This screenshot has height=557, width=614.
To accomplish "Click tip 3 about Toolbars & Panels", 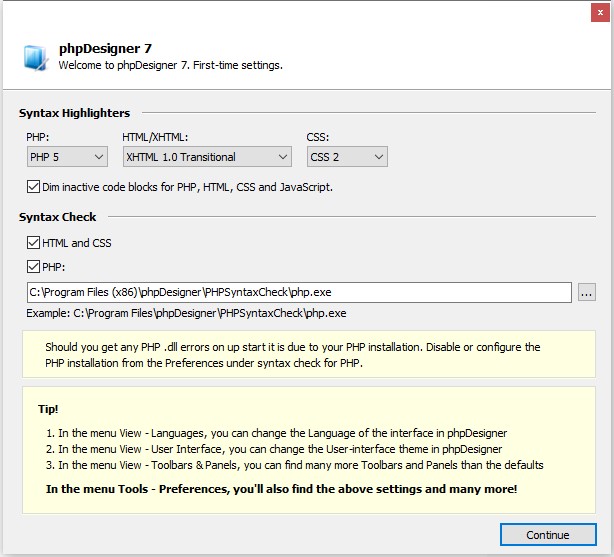I will tap(294, 465).
